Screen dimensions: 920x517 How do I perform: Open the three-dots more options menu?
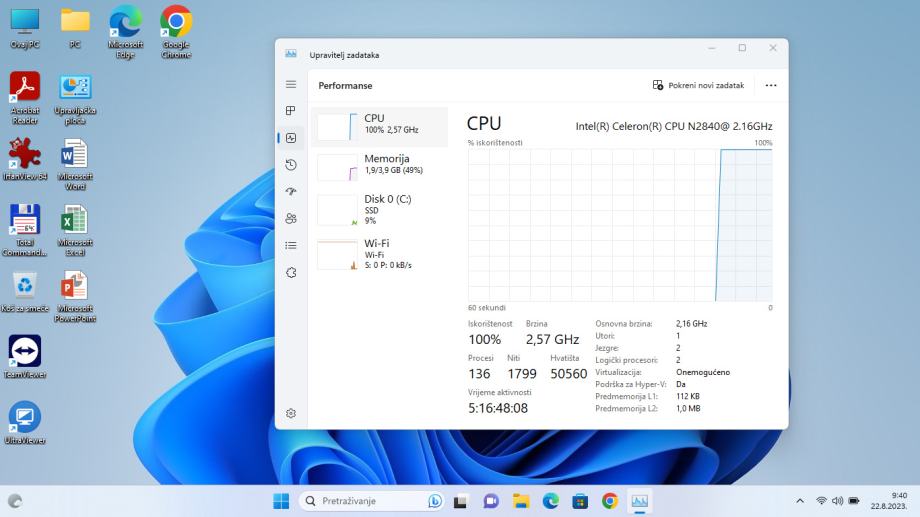[770, 86]
